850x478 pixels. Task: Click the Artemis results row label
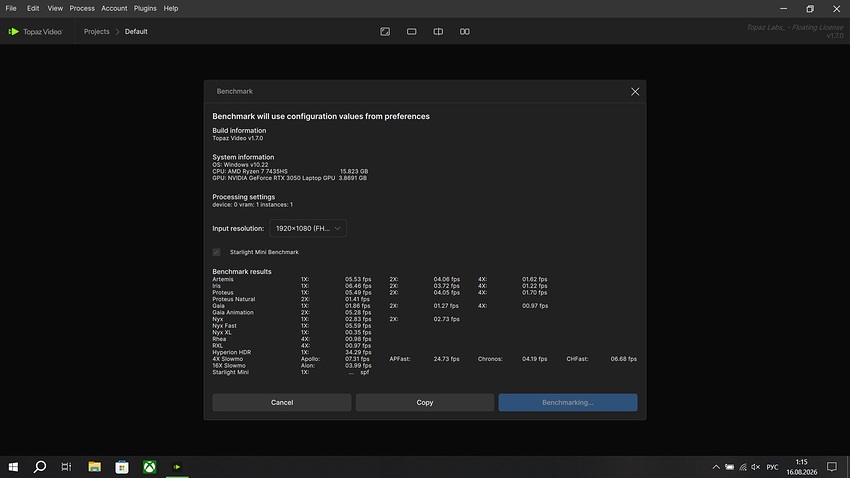click(223, 279)
